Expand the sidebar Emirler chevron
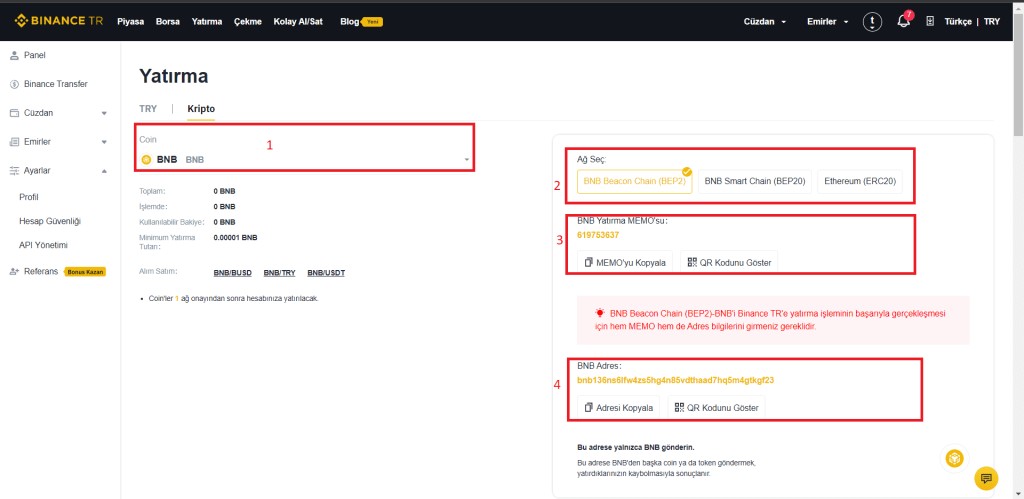The image size is (1024, 499). pos(104,142)
